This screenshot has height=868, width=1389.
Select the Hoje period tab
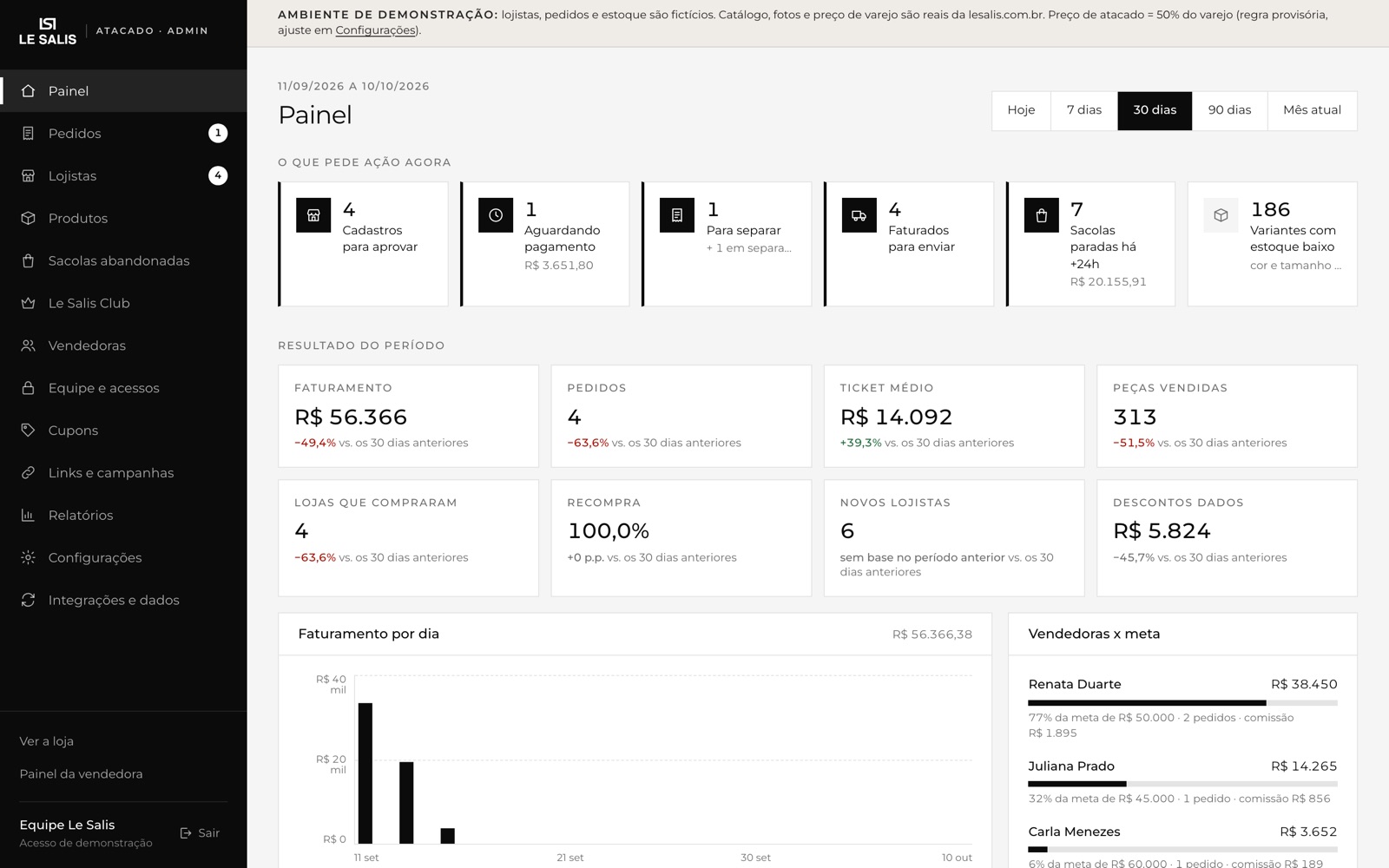click(x=1021, y=110)
